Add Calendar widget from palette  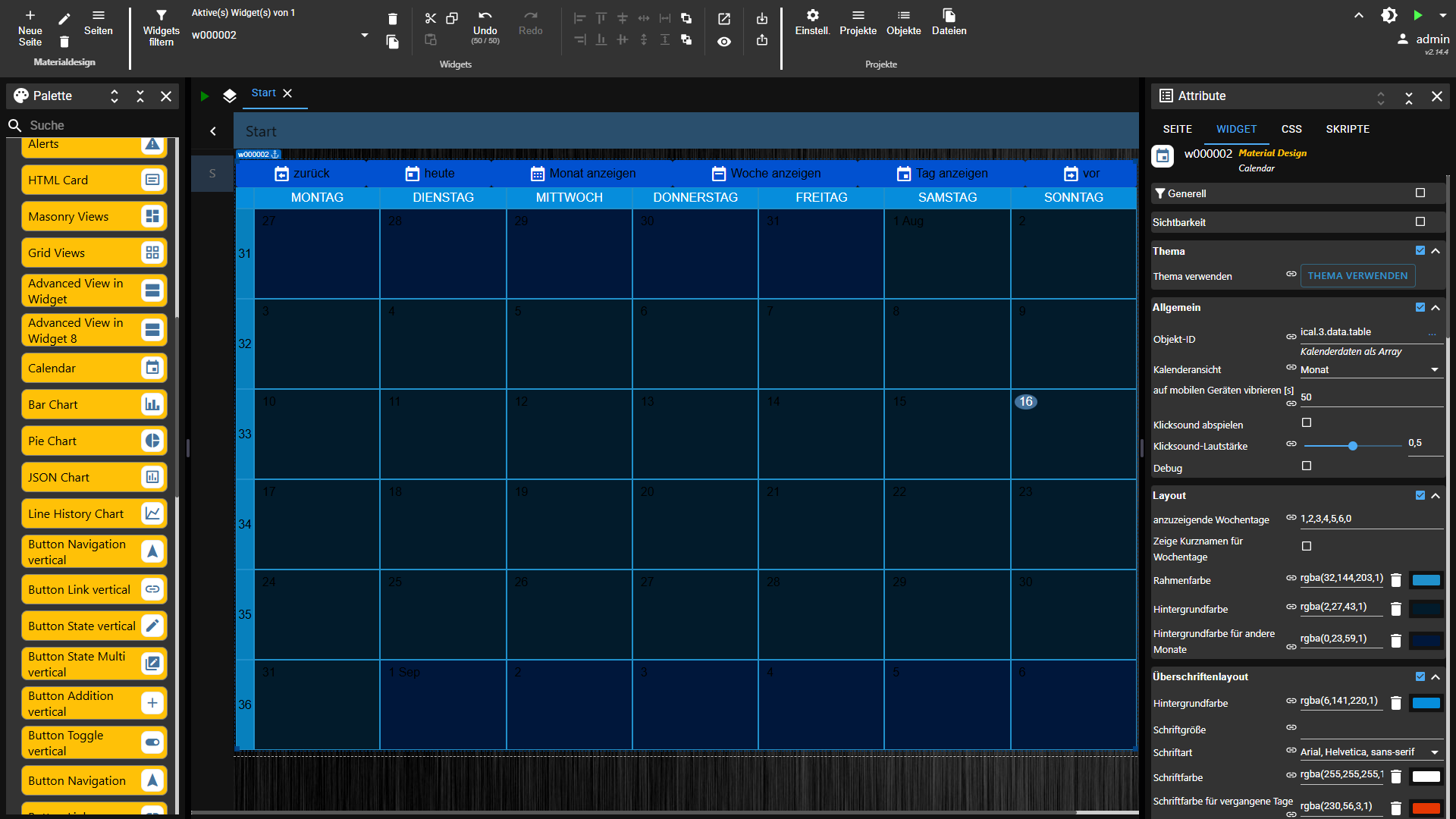tap(94, 368)
